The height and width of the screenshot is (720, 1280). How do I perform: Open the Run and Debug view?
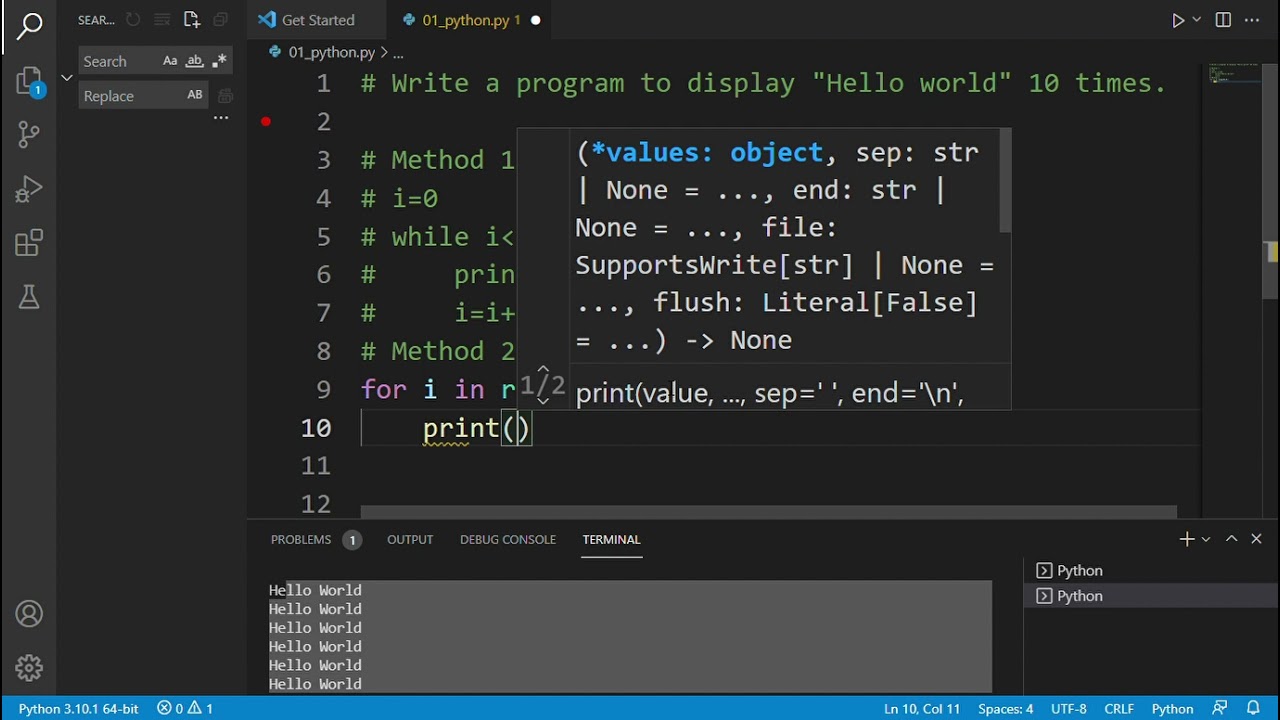point(29,188)
